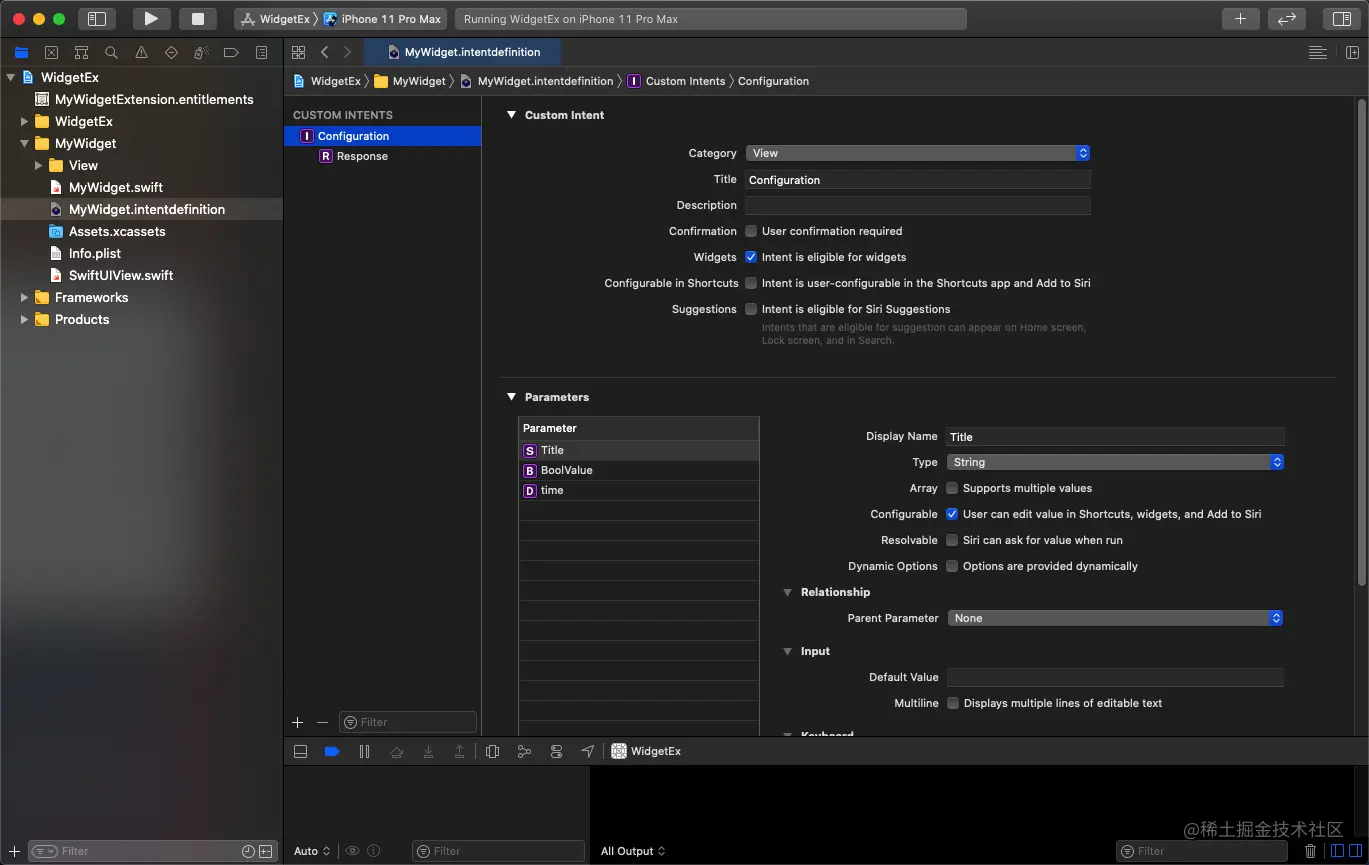
Task: Open the Symbol navigator
Action: tap(81, 53)
